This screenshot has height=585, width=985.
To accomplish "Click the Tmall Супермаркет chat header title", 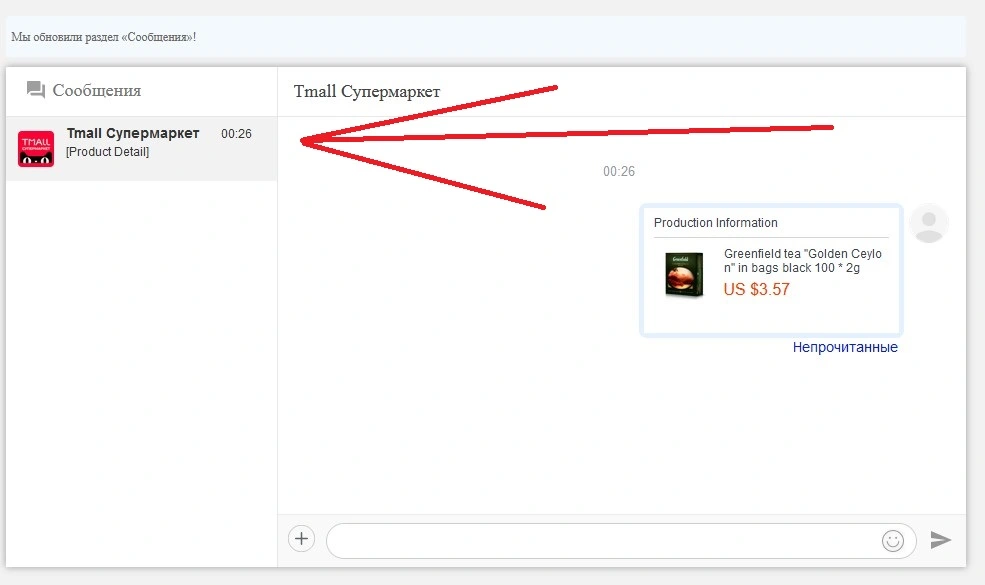I will coord(367,92).
